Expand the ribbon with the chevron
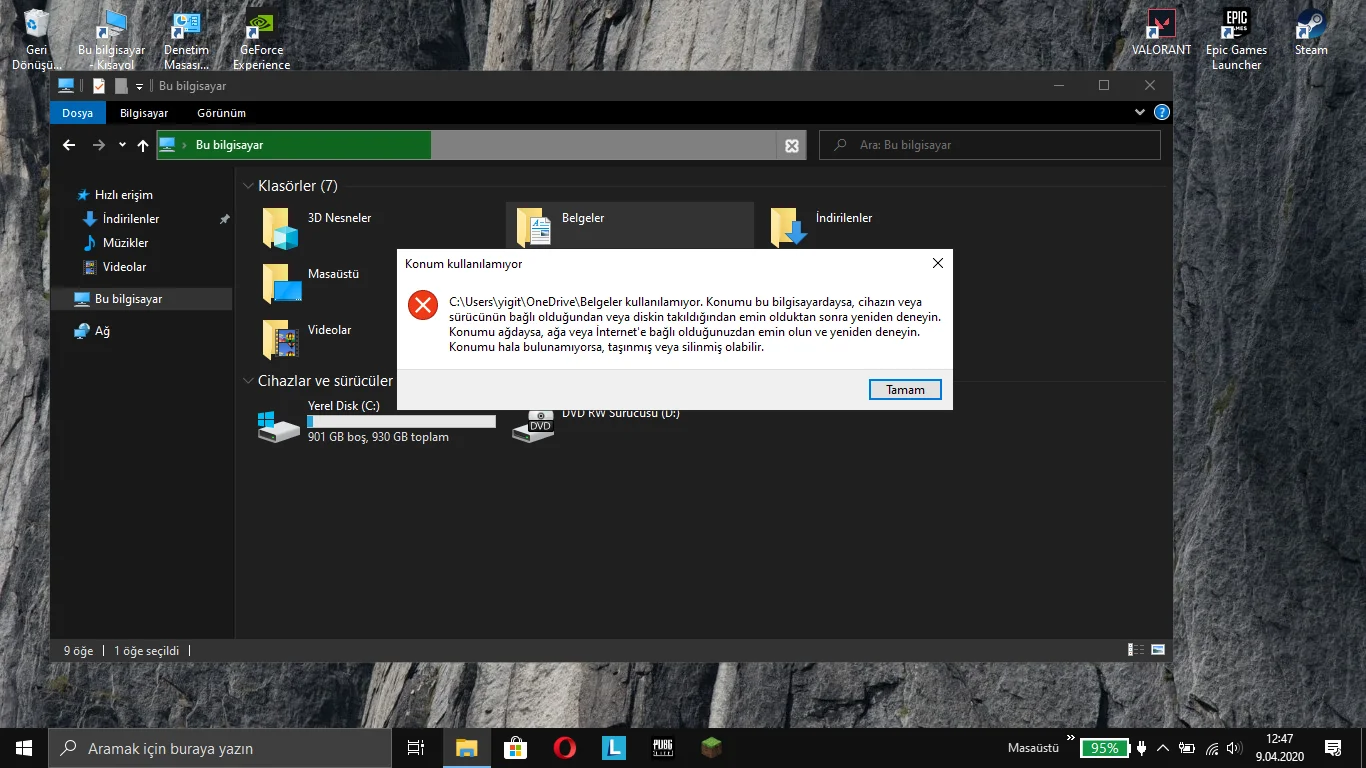 1140,113
